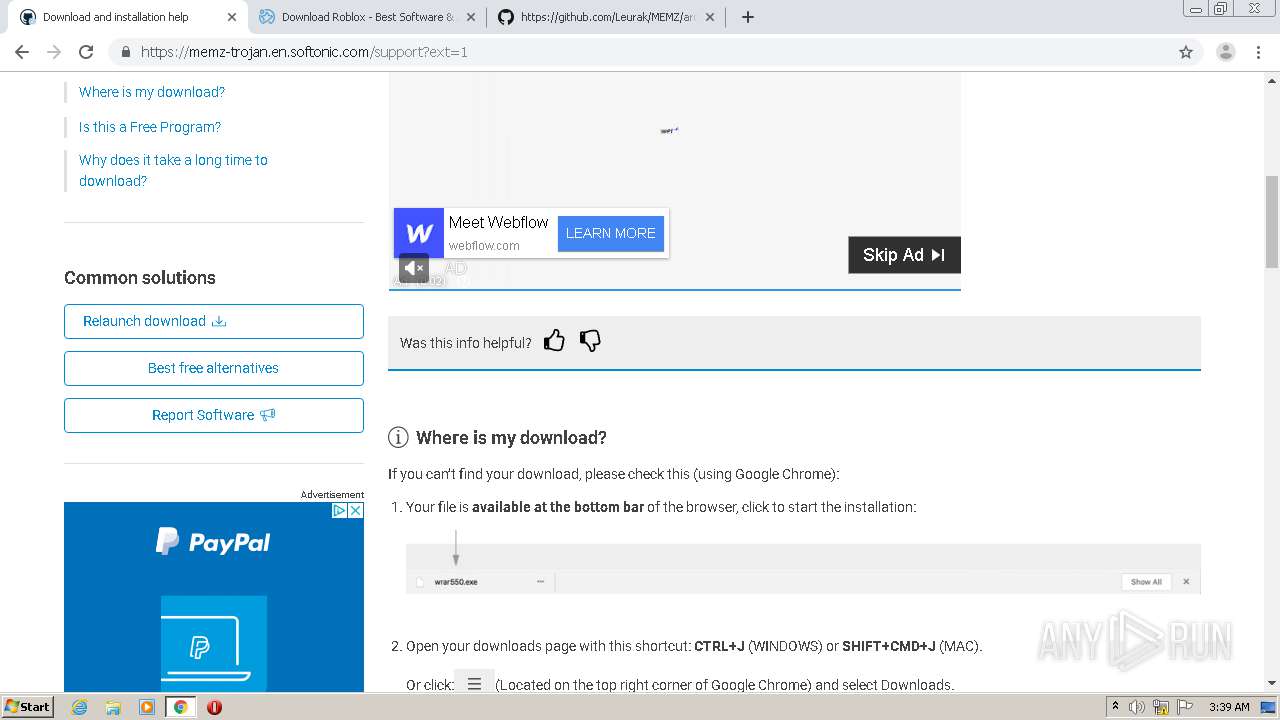Open the red stop-sign taskbar app
The height and width of the screenshot is (720, 1280).
click(214, 707)
